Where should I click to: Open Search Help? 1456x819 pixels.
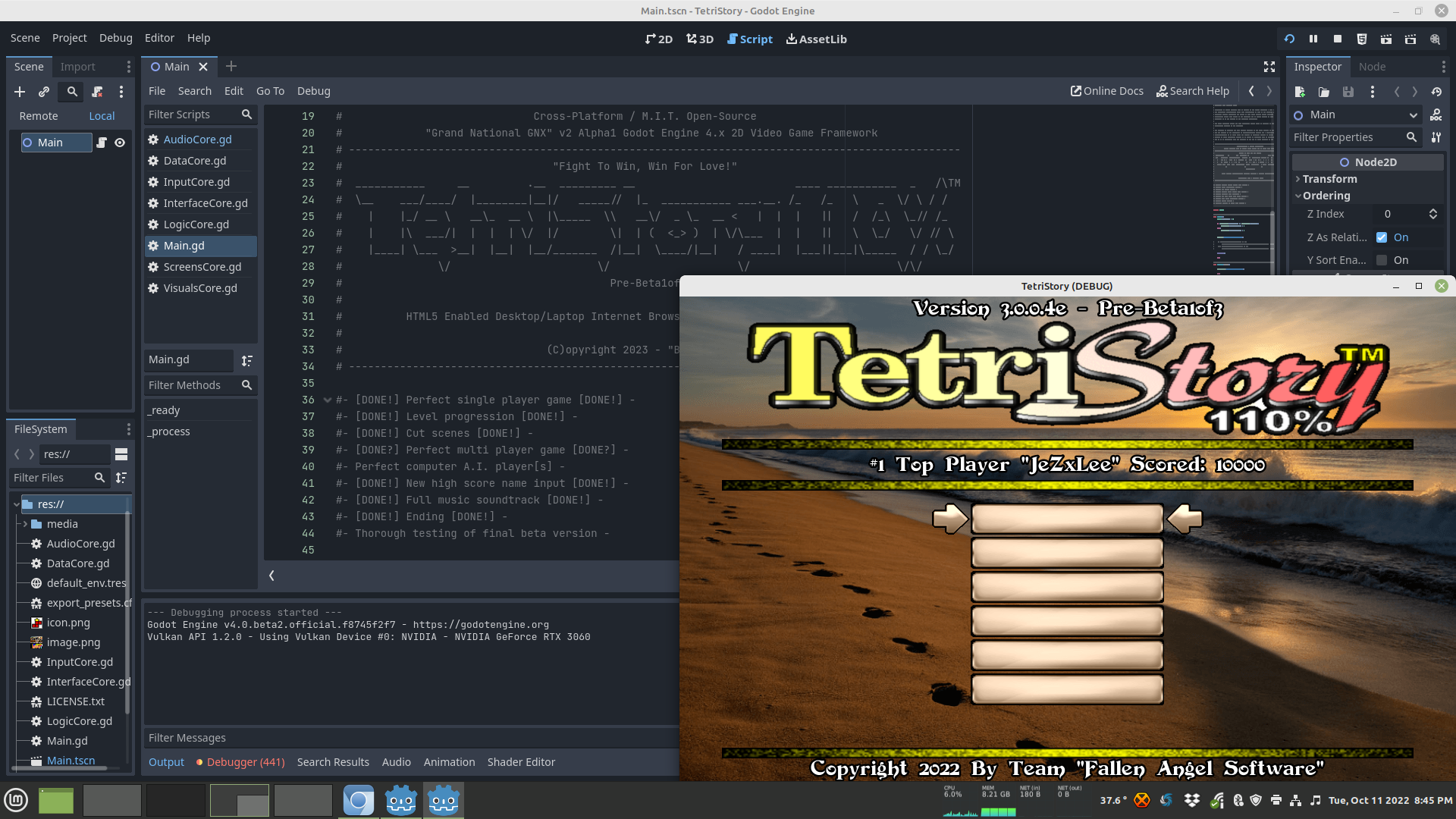point(1193,91)
